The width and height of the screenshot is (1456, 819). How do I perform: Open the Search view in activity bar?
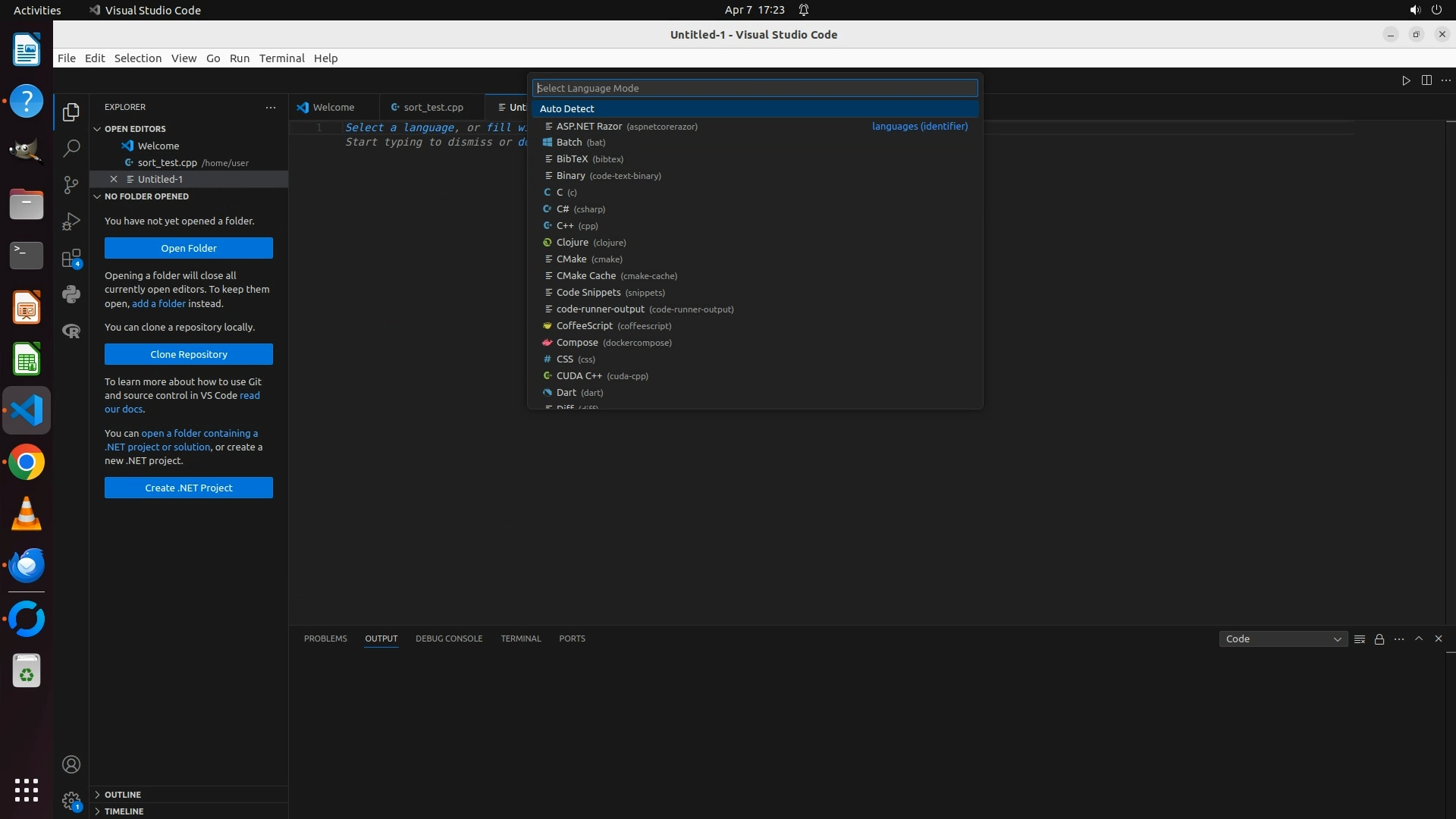pyautogui.click(x=71, y=148)
